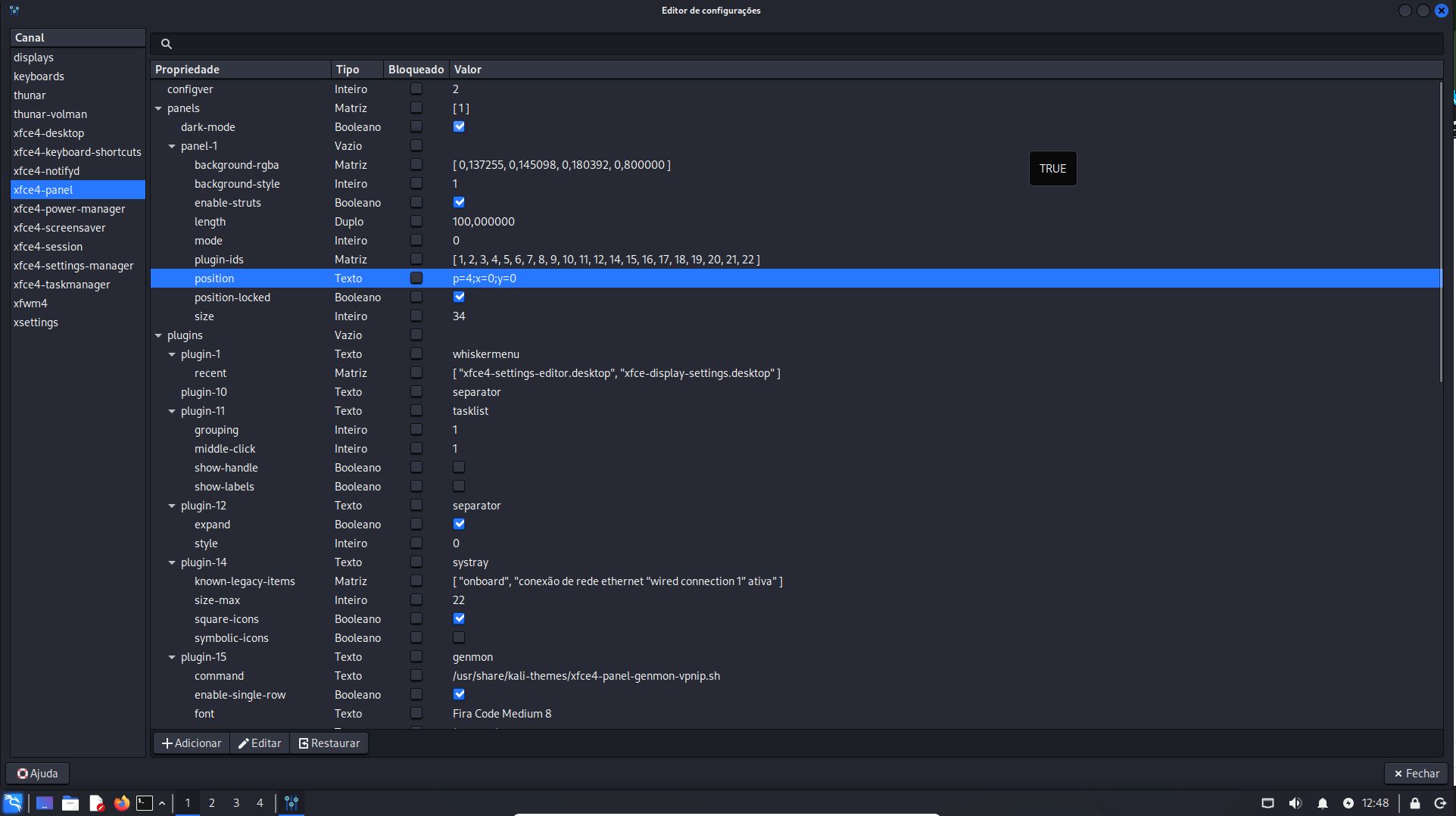This screenshot has width=1456, height=816.
Task: Click the Adicionar button
Action: [192, 743]
